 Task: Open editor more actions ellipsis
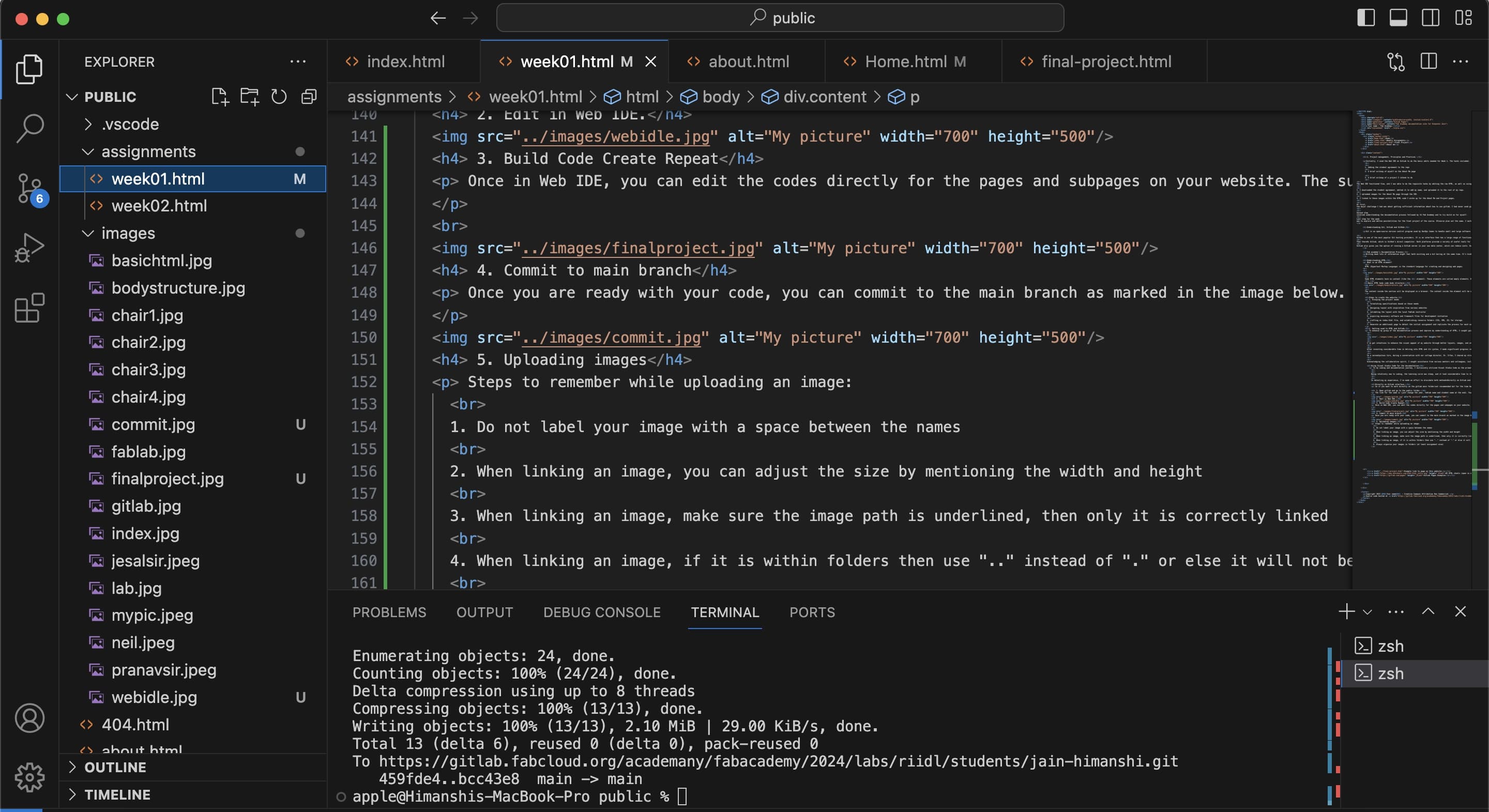coord(1461,62)
